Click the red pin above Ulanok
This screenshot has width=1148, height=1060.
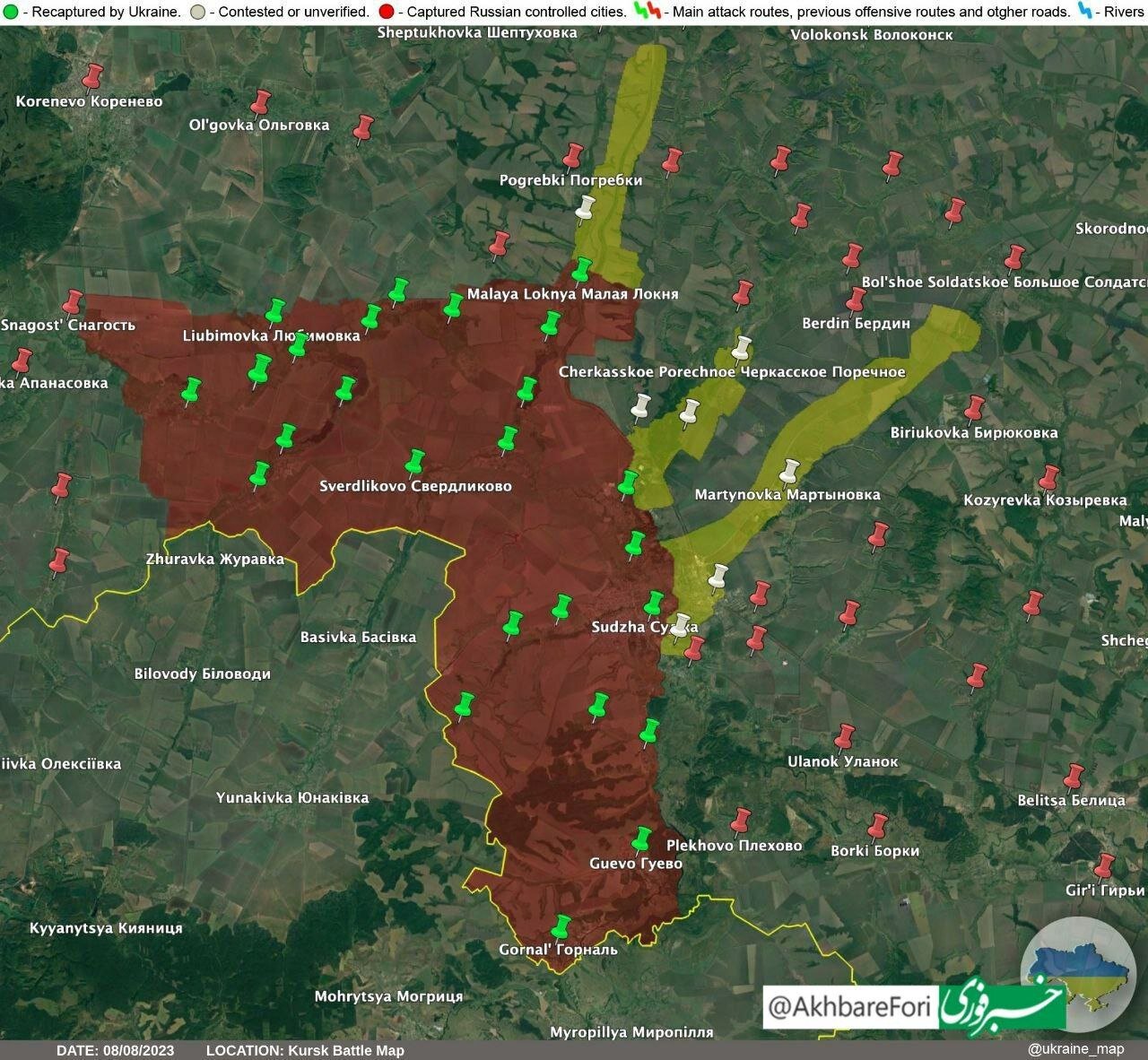(x=844, y=736)
